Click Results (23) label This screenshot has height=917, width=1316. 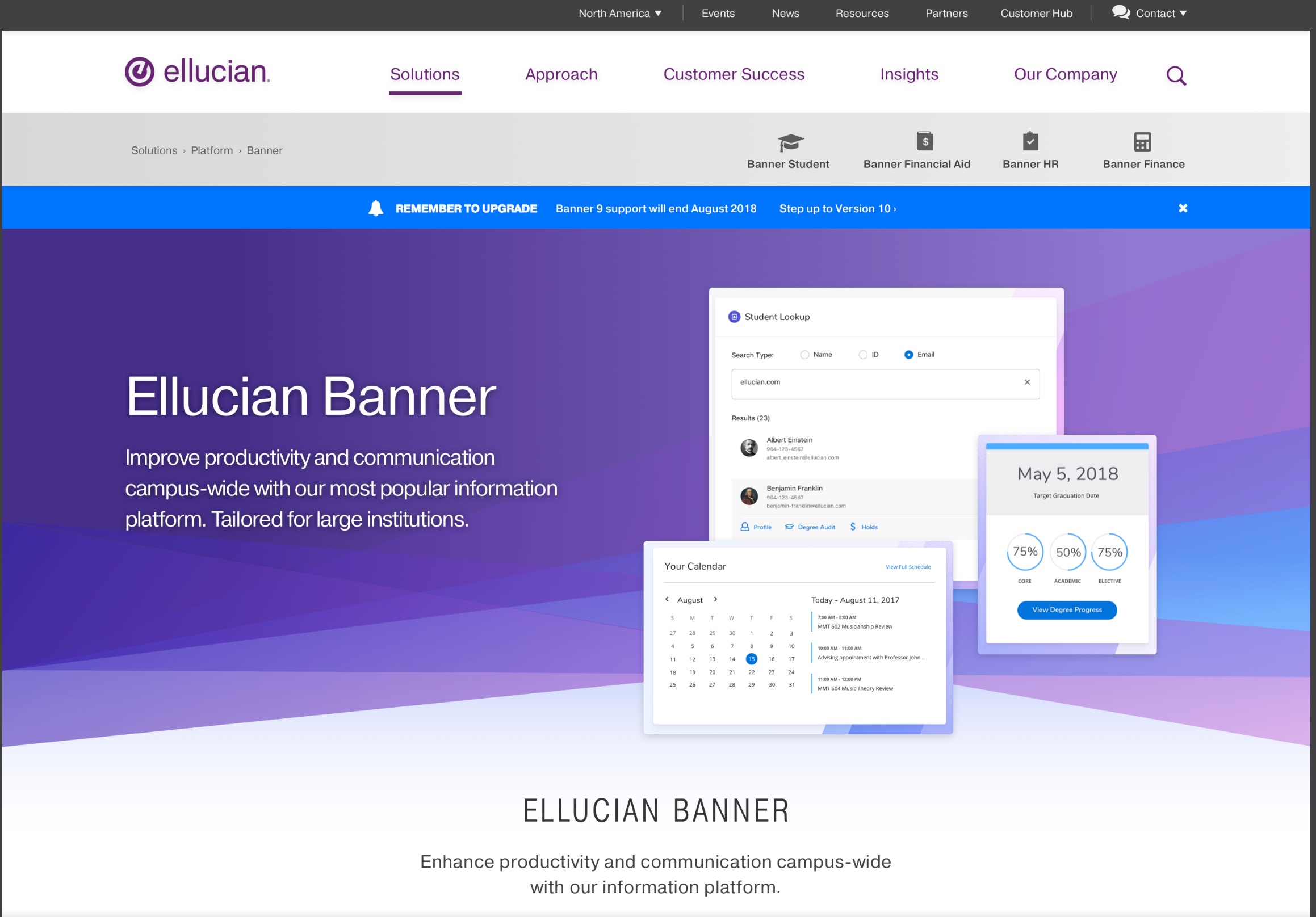click(751, 418)
